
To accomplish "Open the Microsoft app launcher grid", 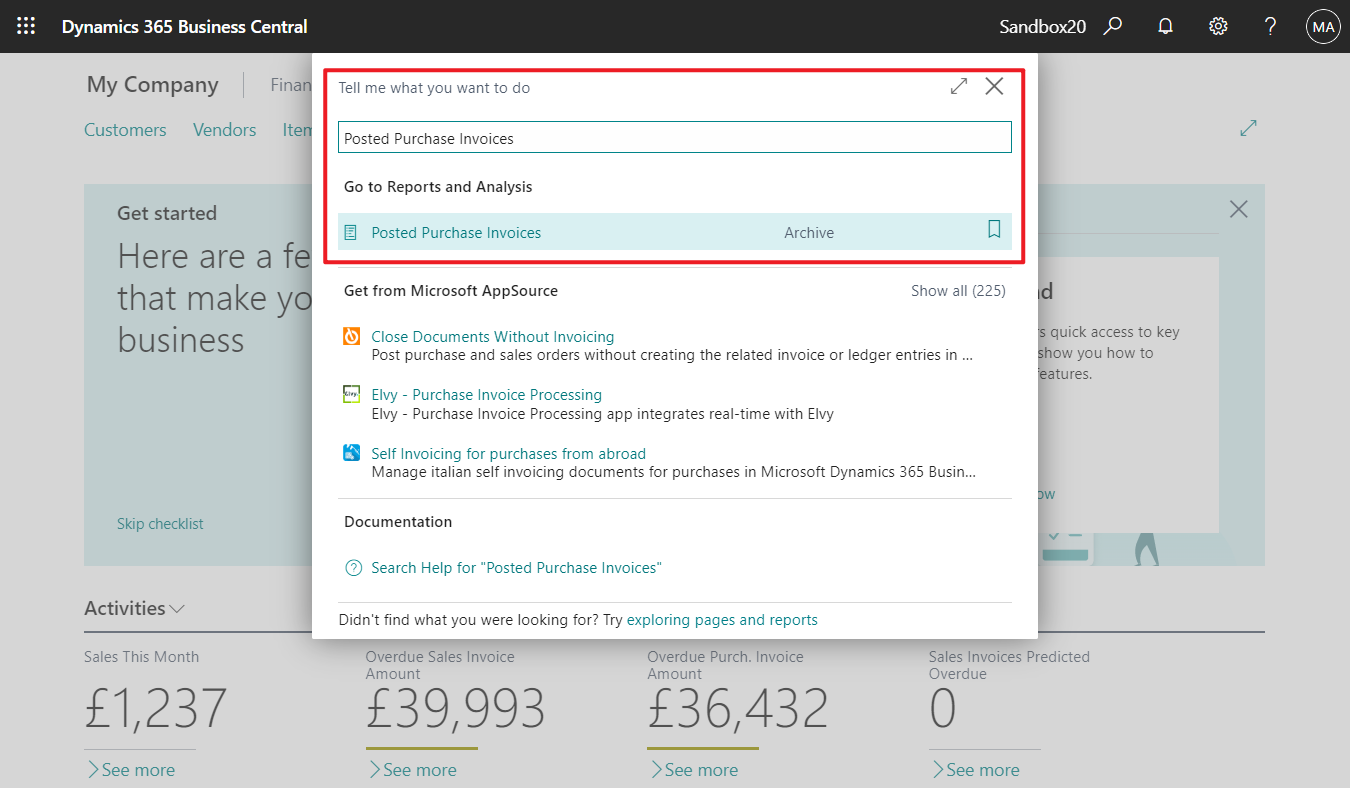I will pyautogui.click(x=26, y=26).
